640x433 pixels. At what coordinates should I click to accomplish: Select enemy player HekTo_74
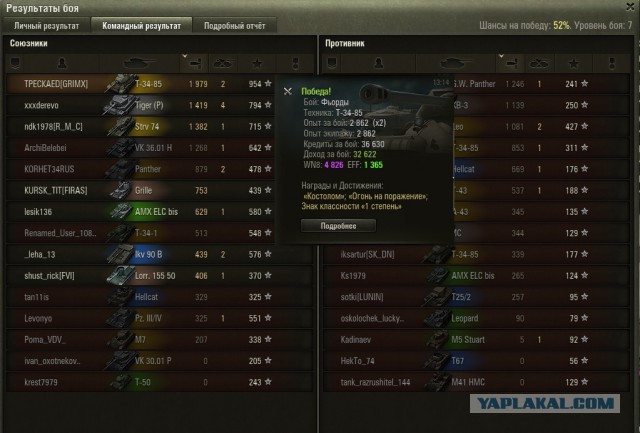(x=357, y=361)
